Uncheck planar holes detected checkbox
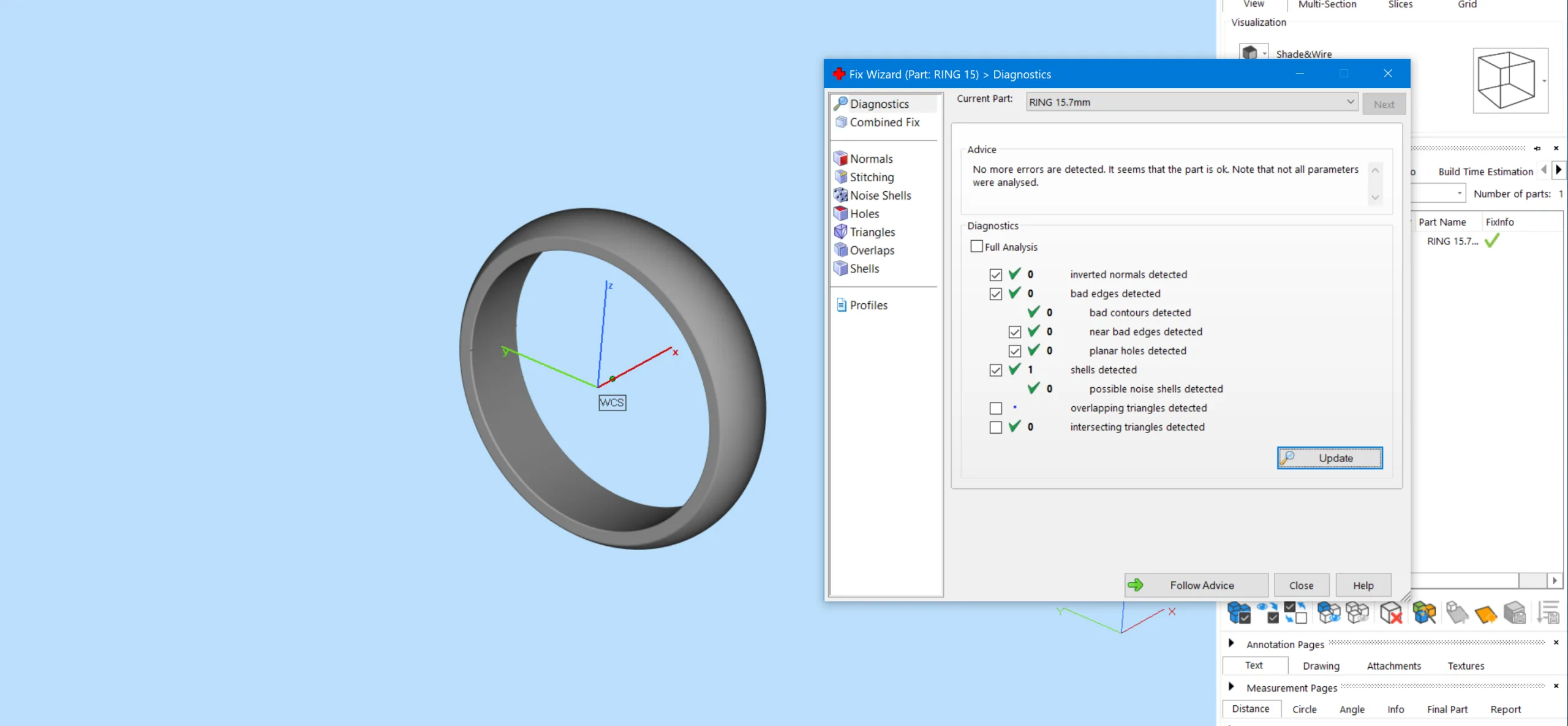Image resolution: width=1568 pixels, height=726 pixels. tap(1014, 350)
